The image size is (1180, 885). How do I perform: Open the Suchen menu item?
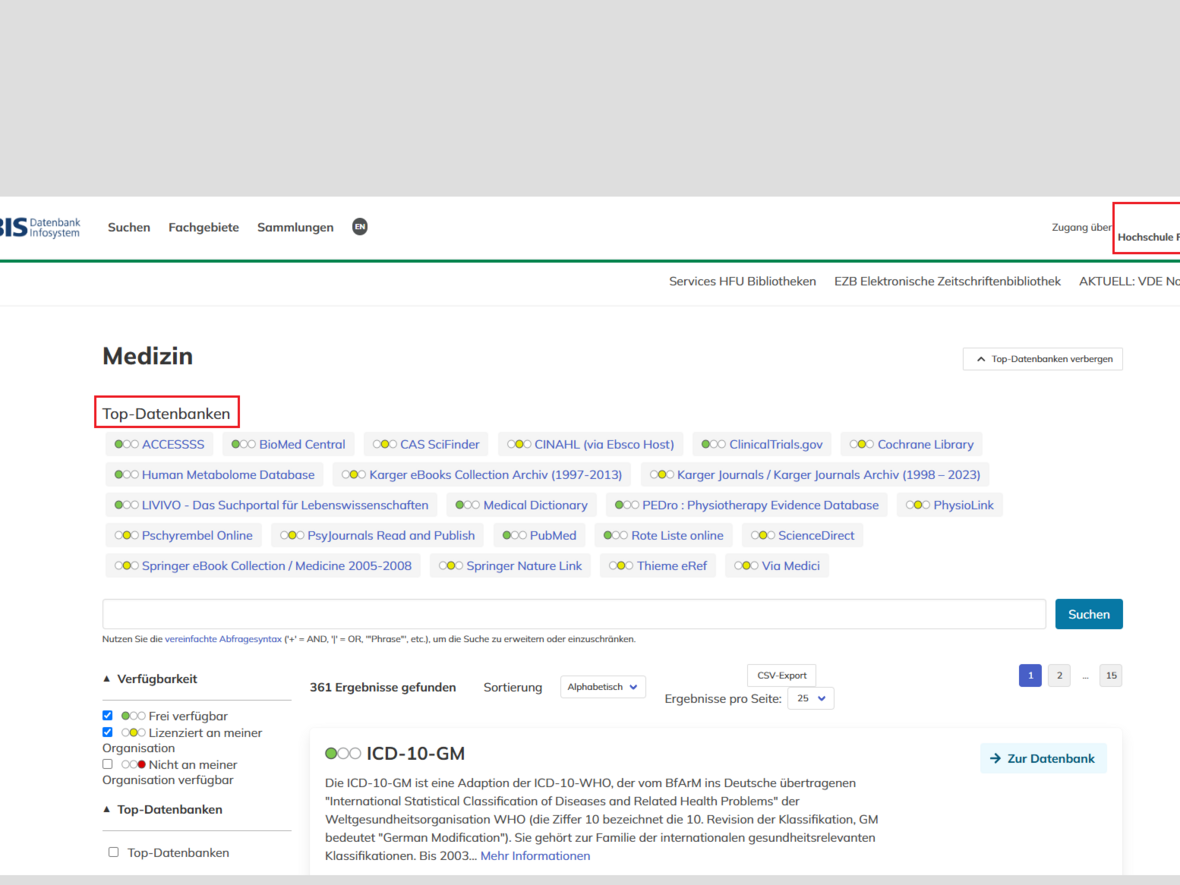(129, 227)
